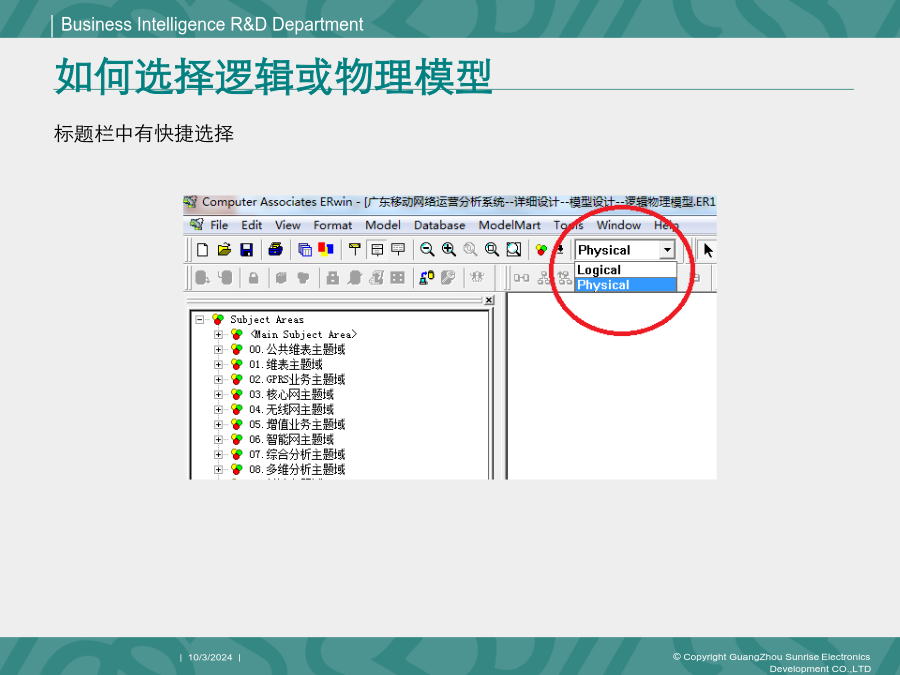Expand the 03.核心网主题域 node

point(218,394)
